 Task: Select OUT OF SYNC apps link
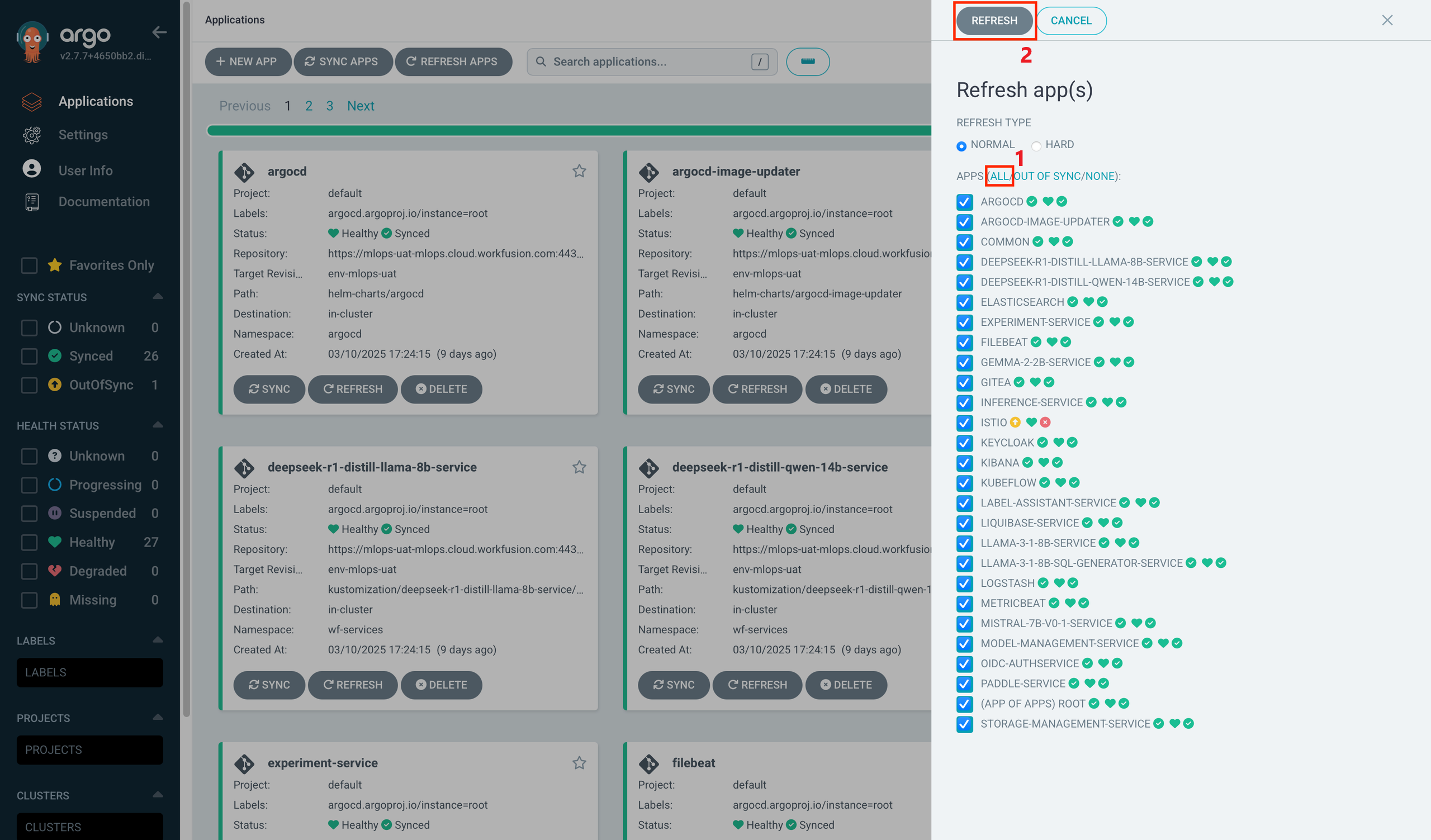coord(1046,176)
